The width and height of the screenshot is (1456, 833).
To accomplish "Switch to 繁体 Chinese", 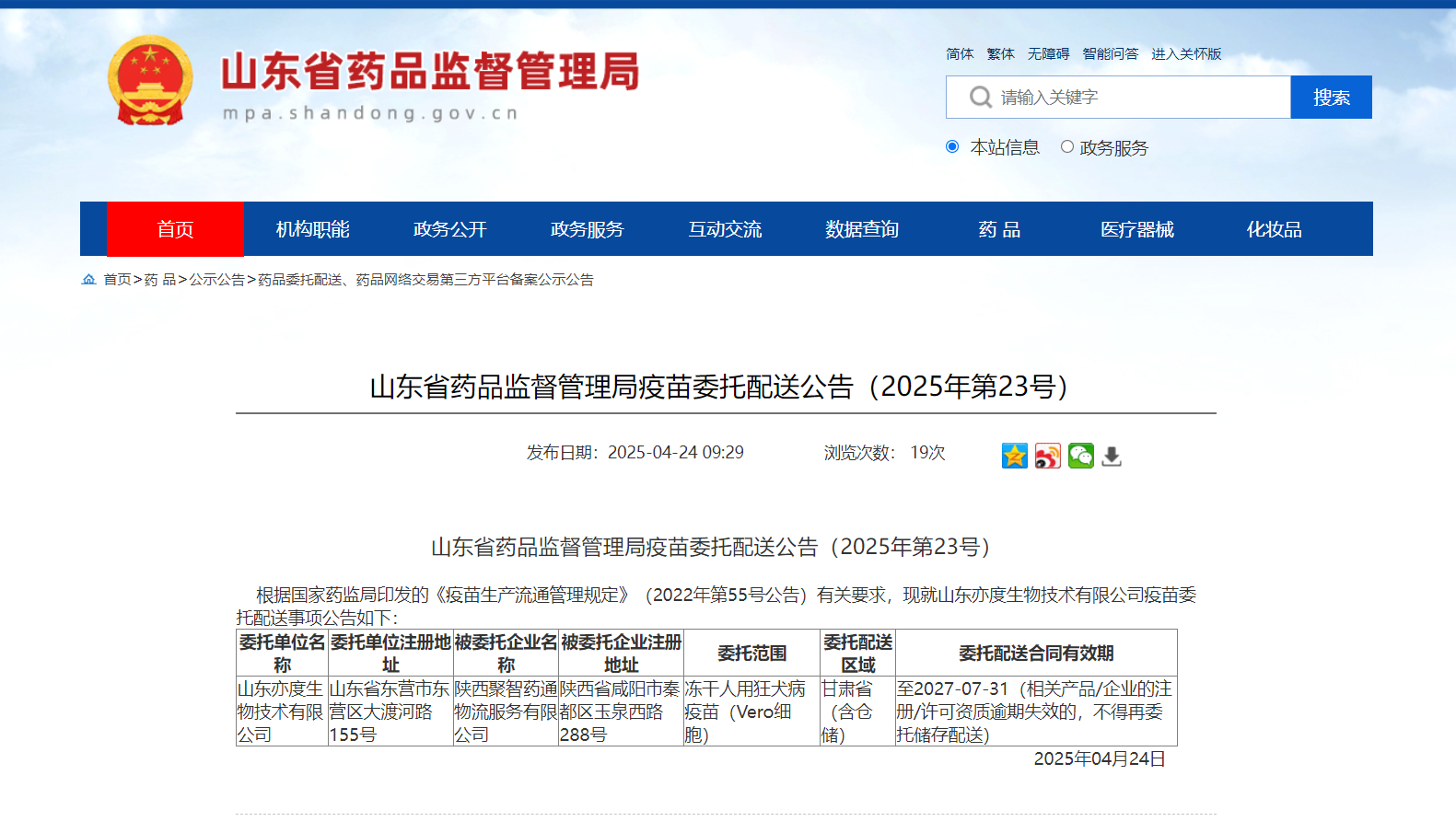I will coord(1000,54).
